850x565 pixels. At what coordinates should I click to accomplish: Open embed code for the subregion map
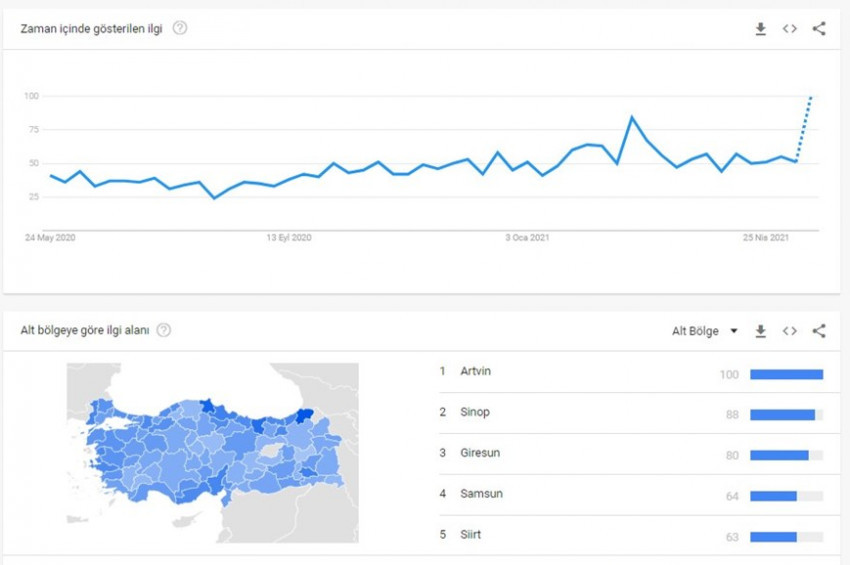tap(790, 331)
